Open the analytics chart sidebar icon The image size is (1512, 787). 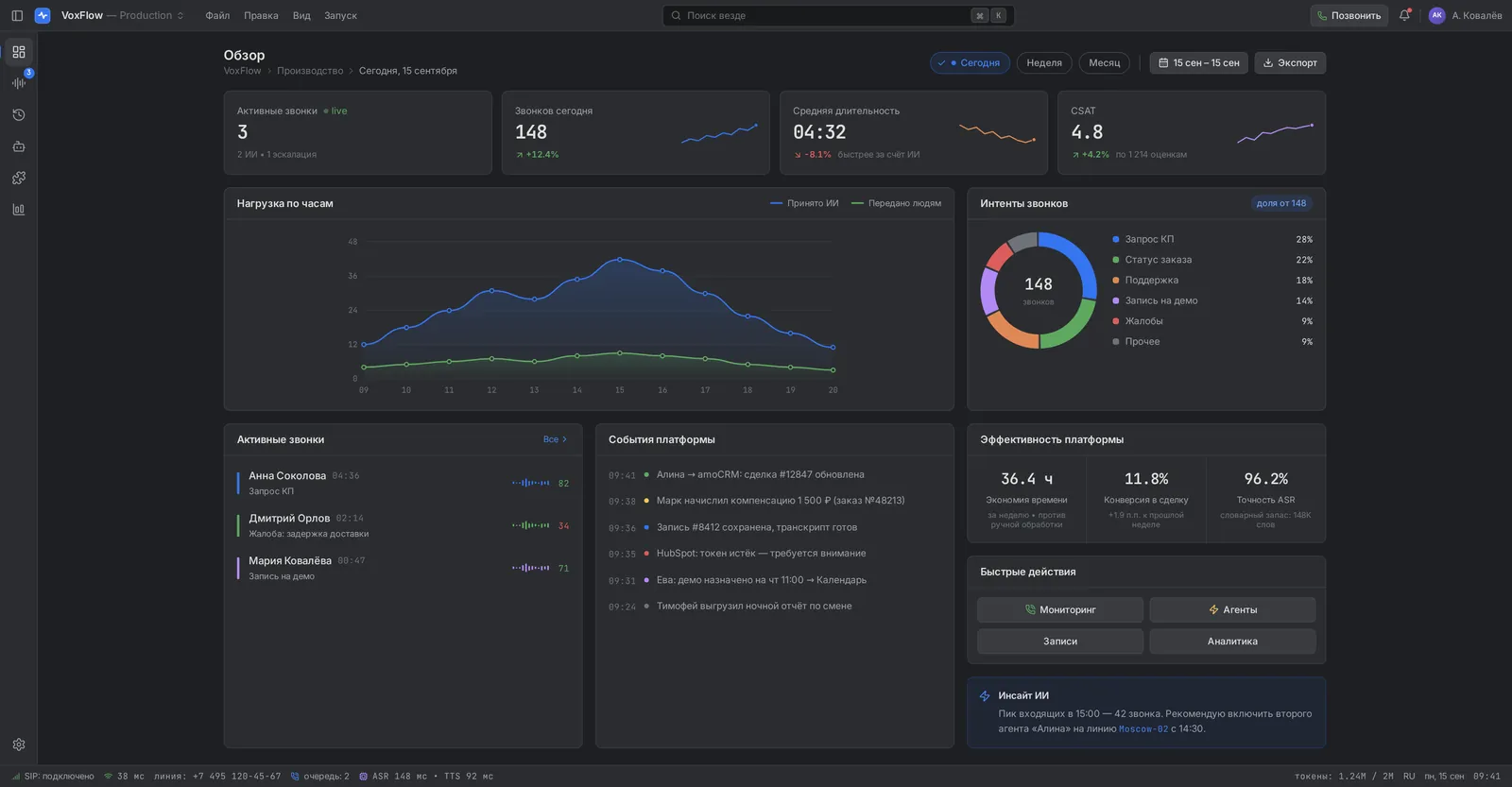click(x=19, y=209)
